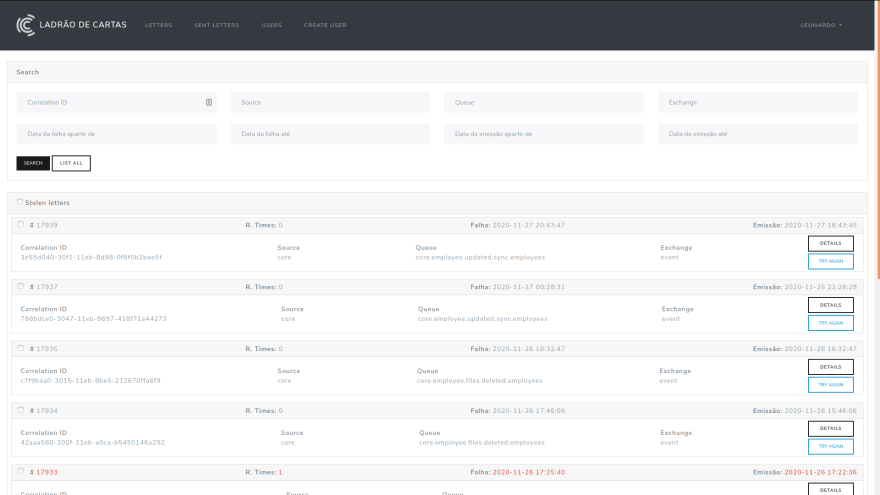Open the Sent Letters page
This screenshot has height=495, width=880.
(217, 25)
